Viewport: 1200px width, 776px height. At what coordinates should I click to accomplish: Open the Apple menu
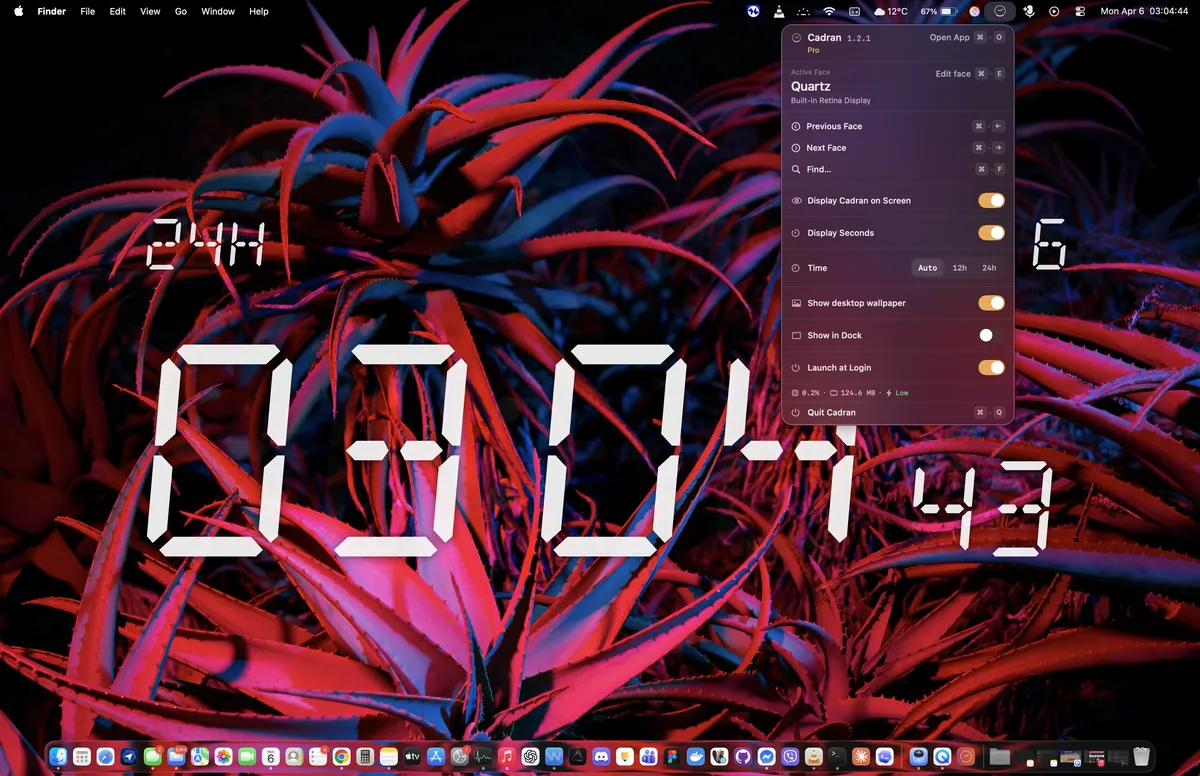[18, 11]
